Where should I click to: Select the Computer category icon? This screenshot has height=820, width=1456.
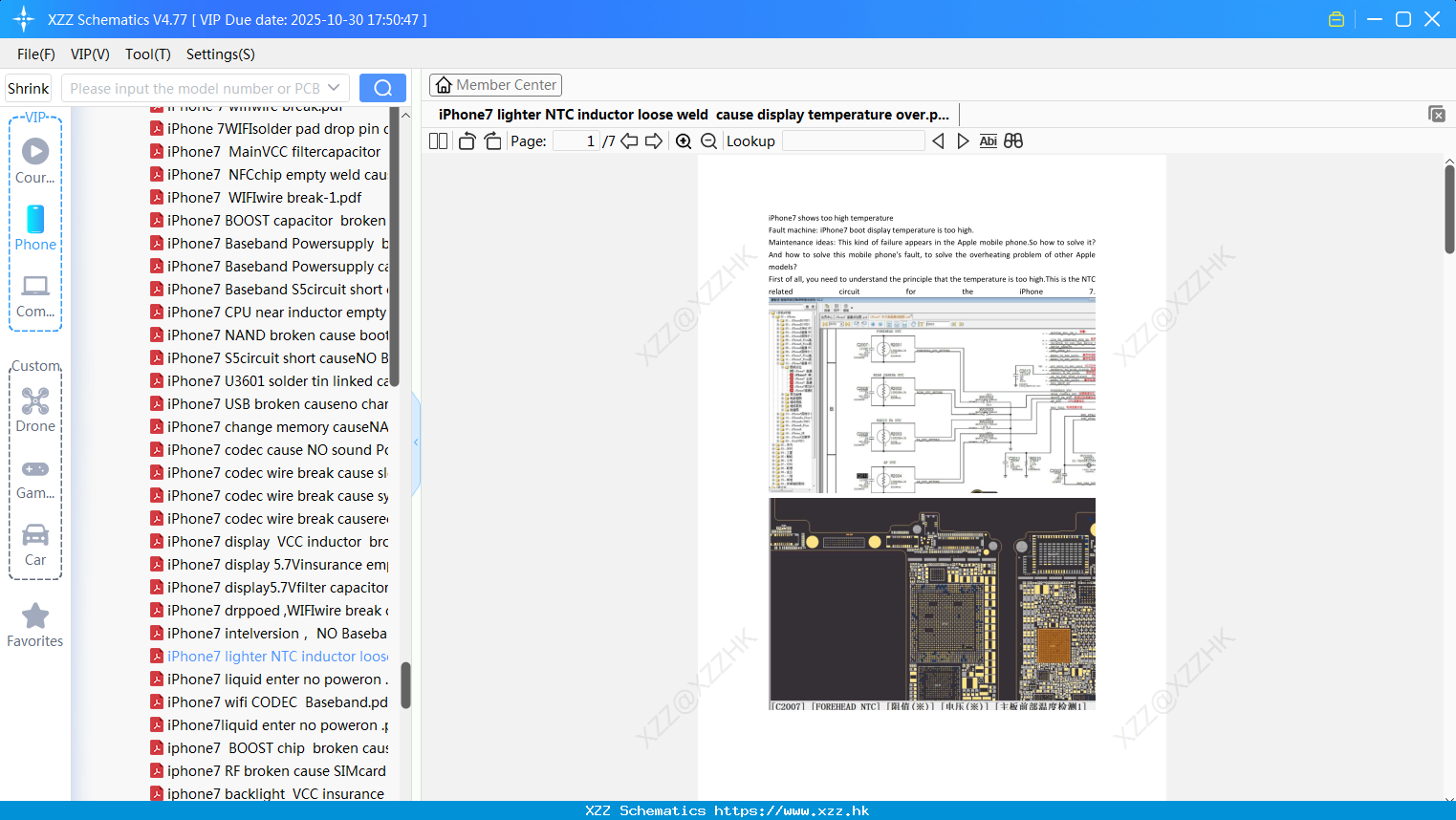pyautogui.click(x=35, y=295)
